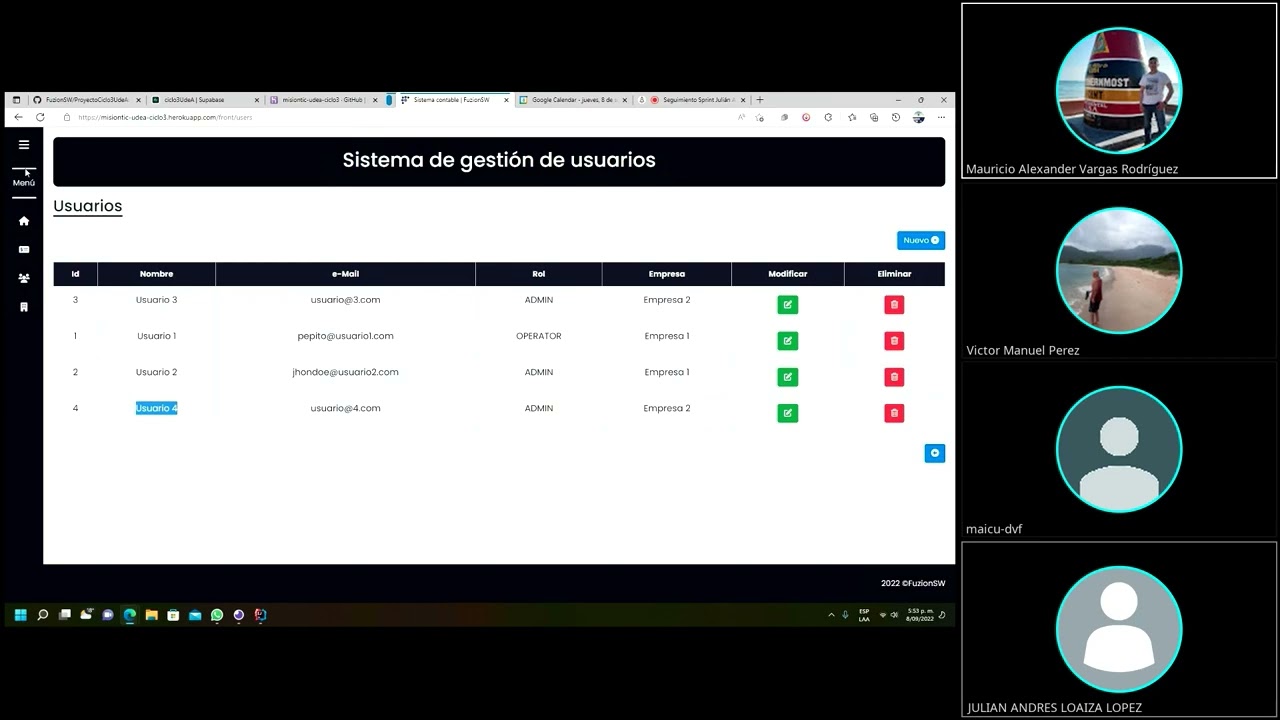Screen dimensions: 1280x720
Task: Click the Usuarios heading
Action: [87, 206]
